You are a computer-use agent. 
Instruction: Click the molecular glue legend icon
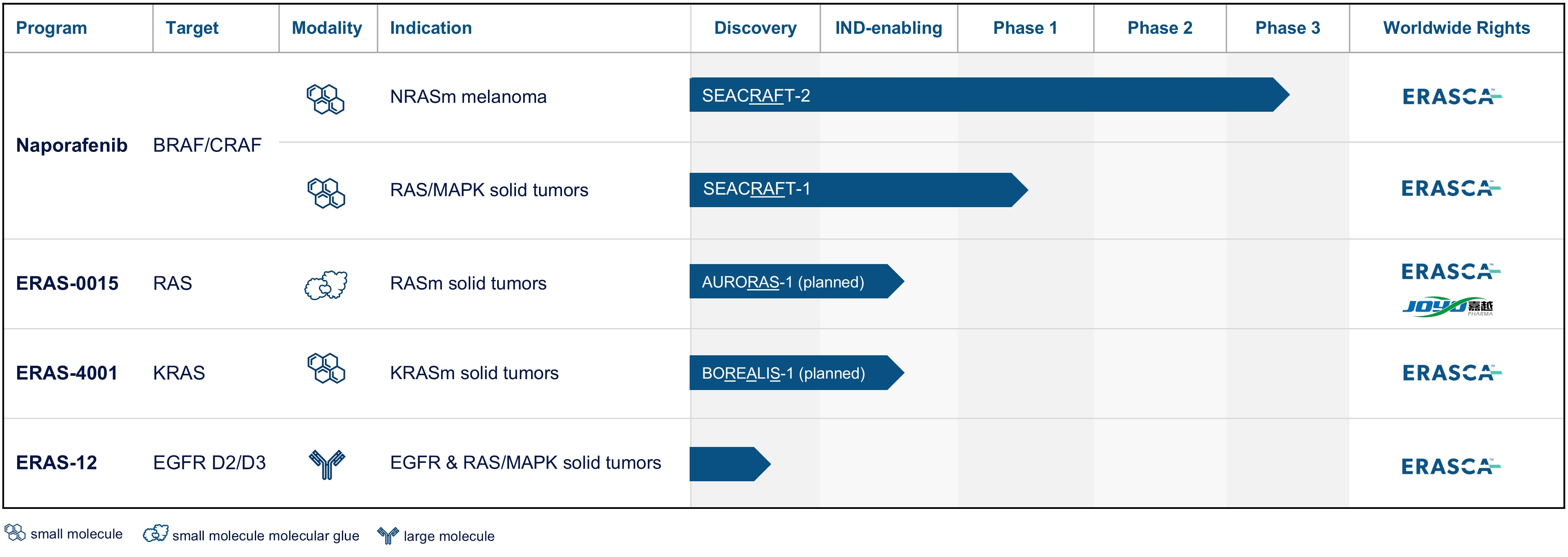tap(156, 533)
